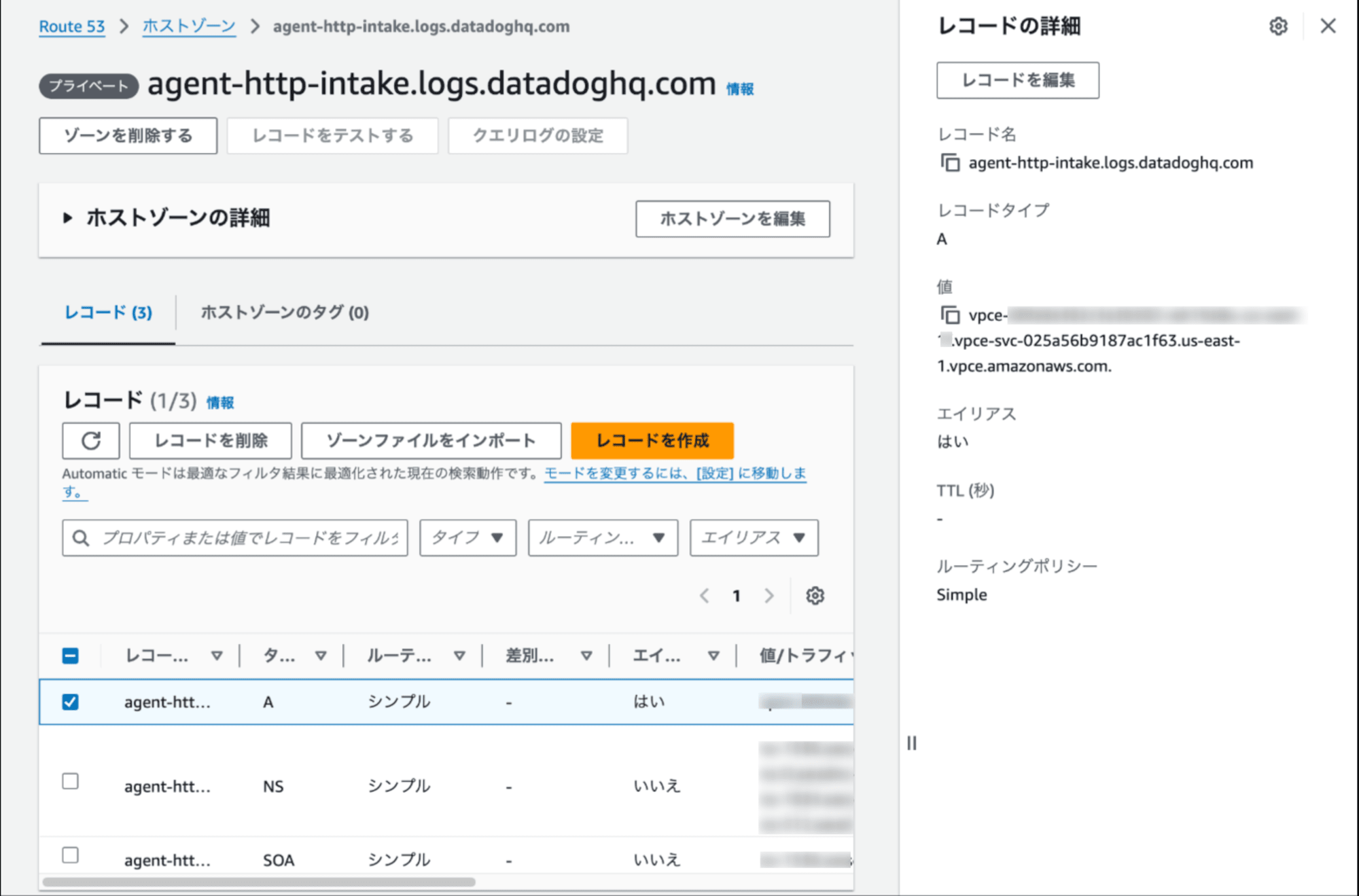
Task: Click レコードを削除 button
Action: click(211, 441)
